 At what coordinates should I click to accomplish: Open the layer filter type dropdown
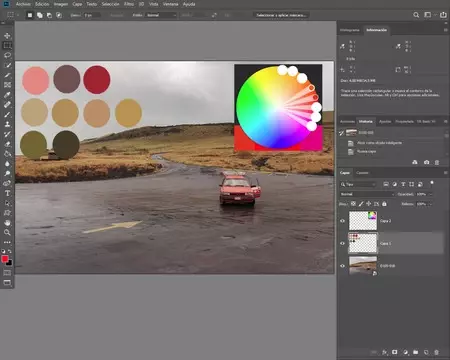click(358, 184)
